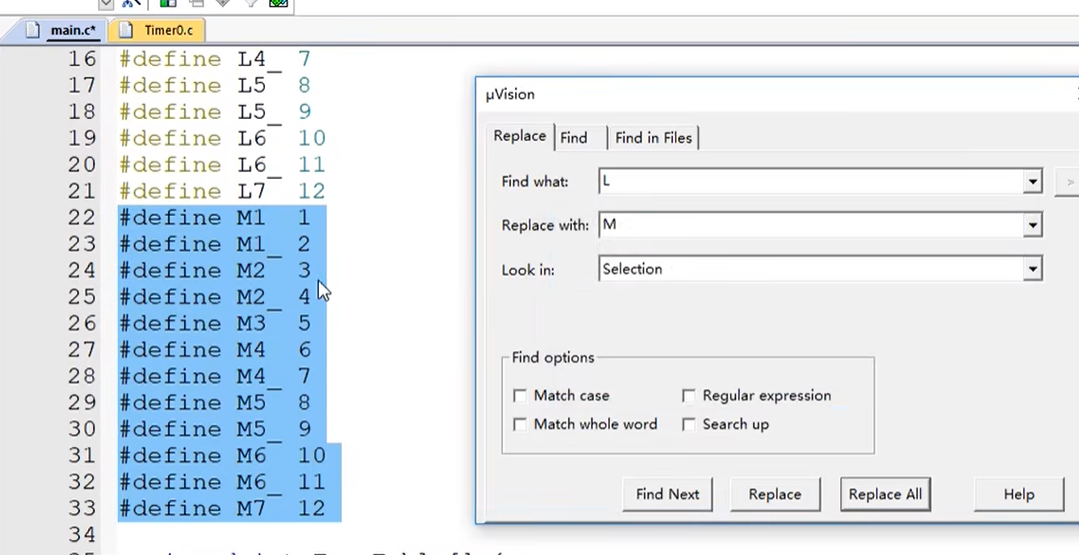Screen dimensions: 1079x555
Task: Click code line '#define L6 10'
Action: pyautogui.click(x=222, y=138)
